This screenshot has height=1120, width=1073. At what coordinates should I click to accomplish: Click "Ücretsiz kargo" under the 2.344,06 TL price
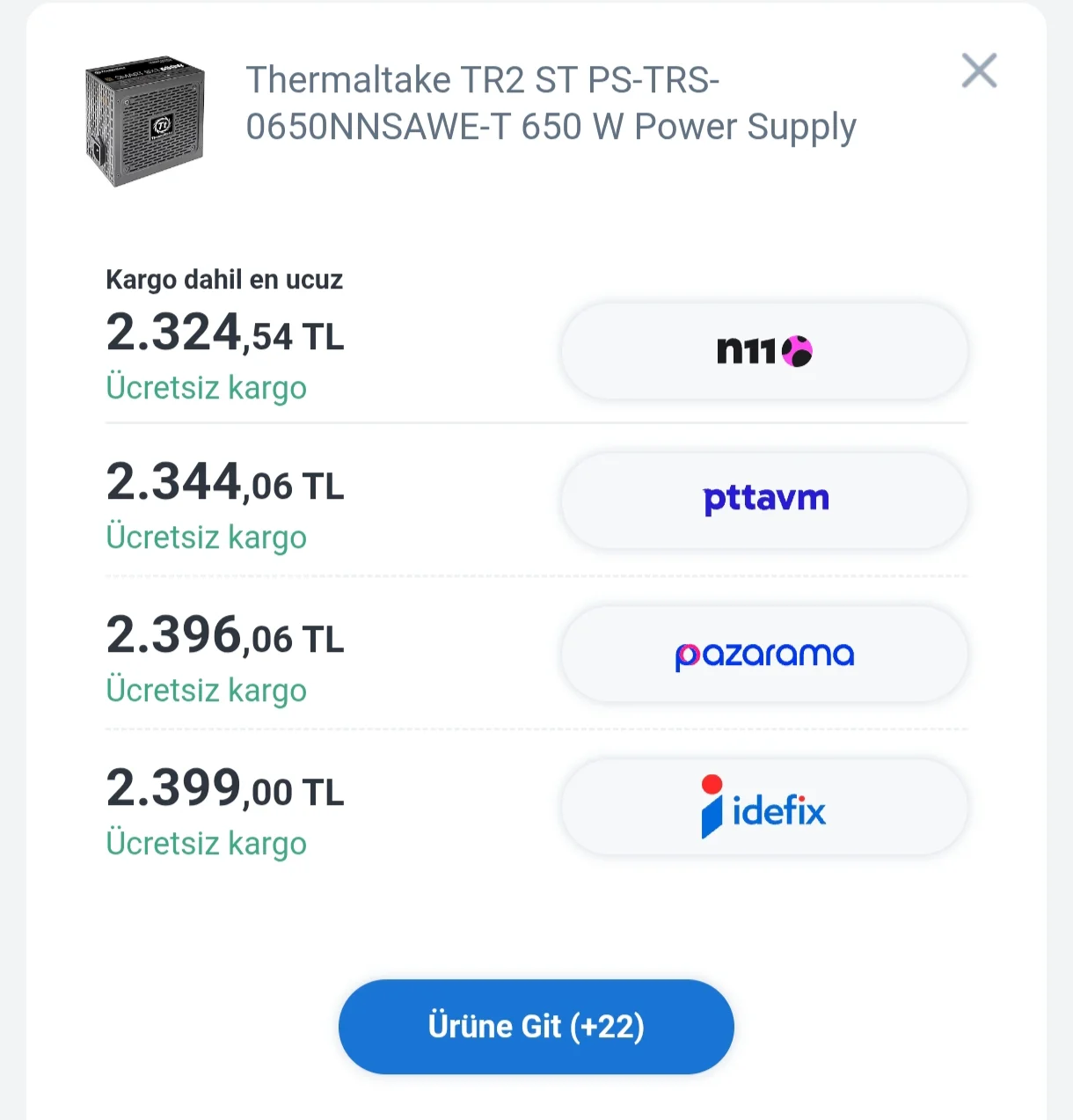point(206,538)
